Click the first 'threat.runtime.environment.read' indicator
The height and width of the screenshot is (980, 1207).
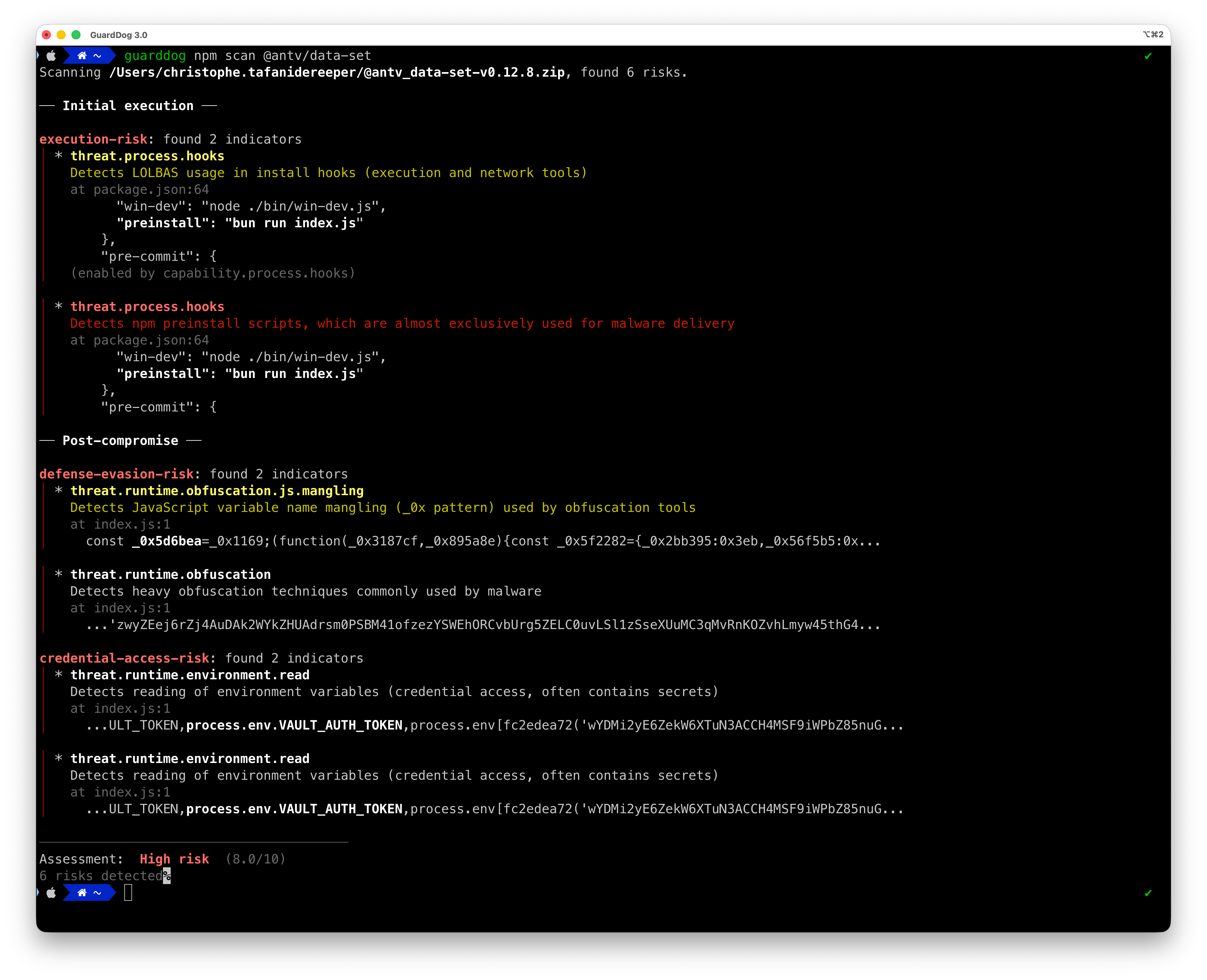[x=190, y=674]
